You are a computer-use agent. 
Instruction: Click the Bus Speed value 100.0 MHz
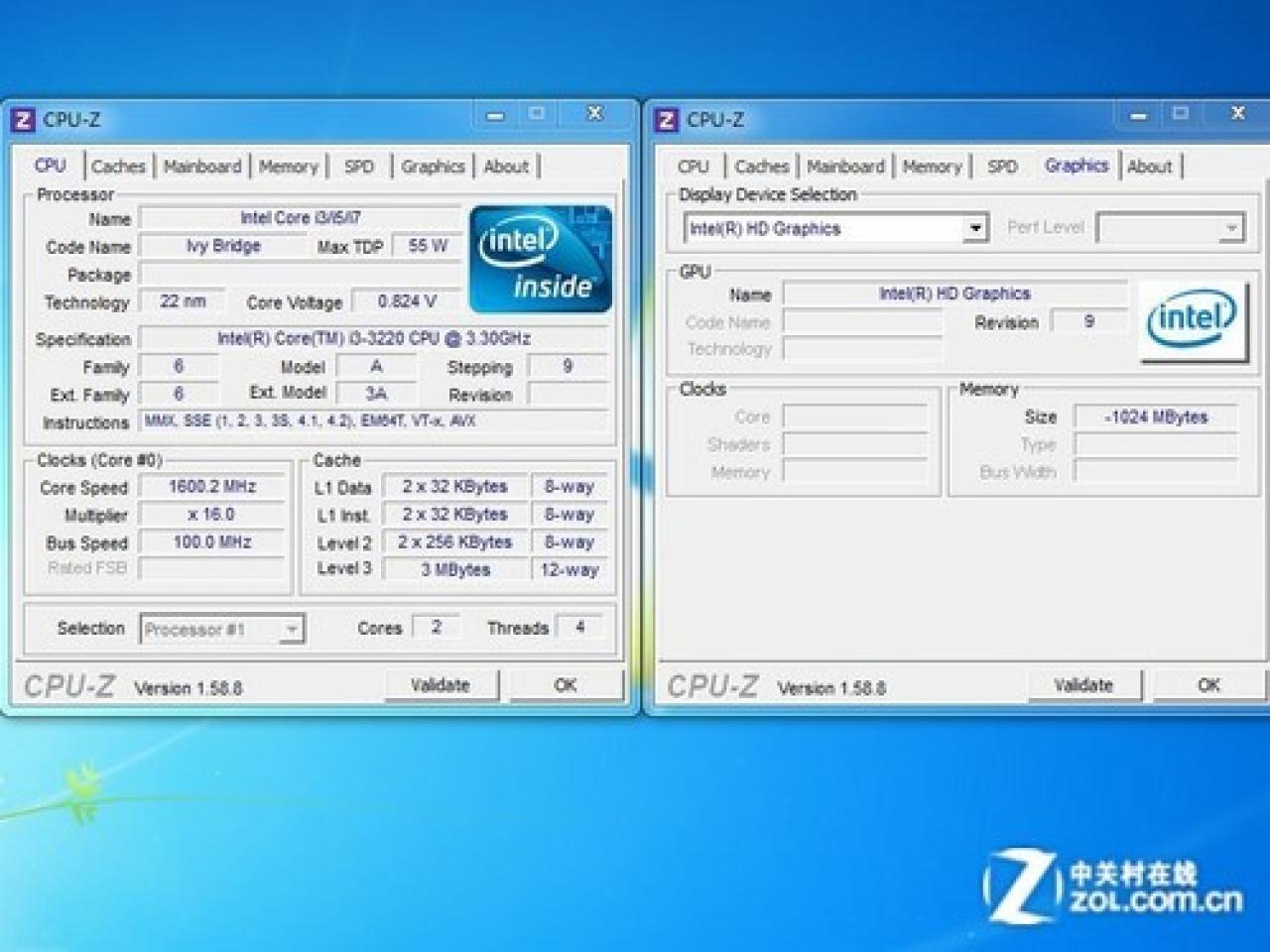[x=211, y=542]
